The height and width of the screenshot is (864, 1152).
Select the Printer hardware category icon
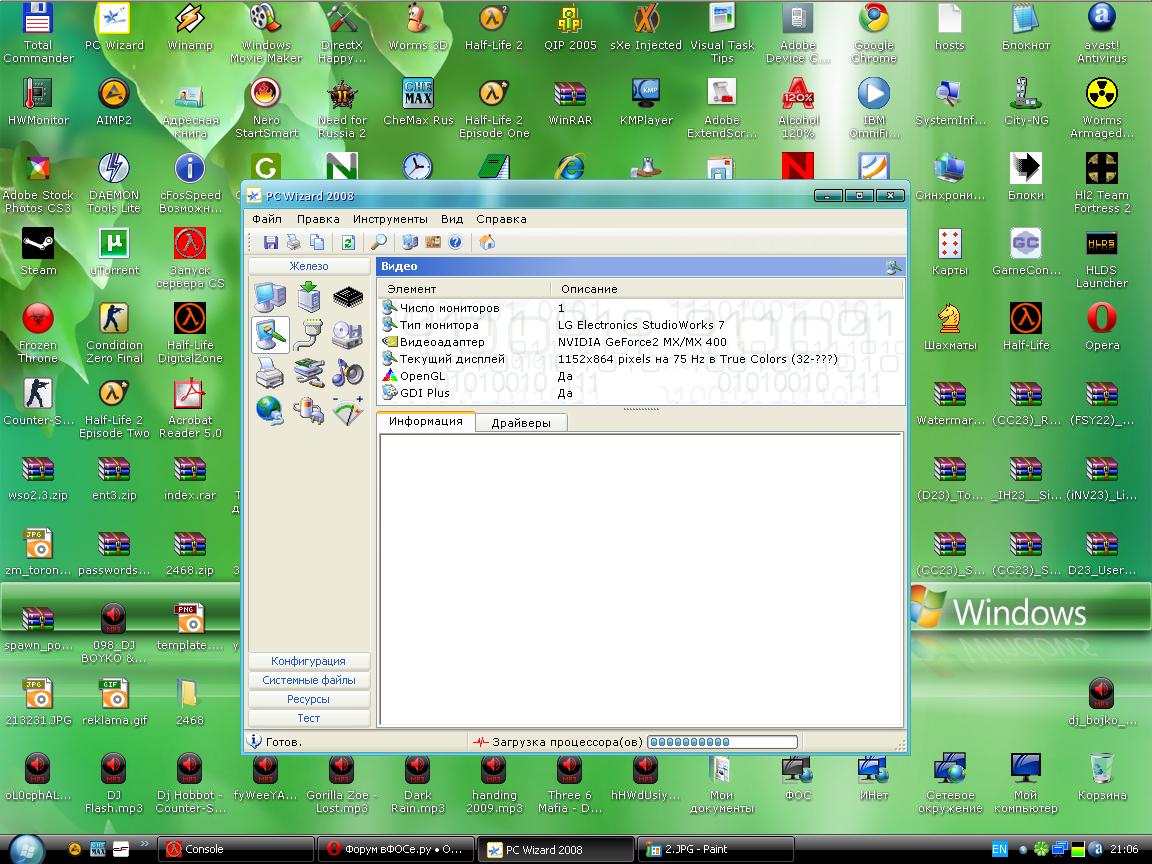click(270, 373)
